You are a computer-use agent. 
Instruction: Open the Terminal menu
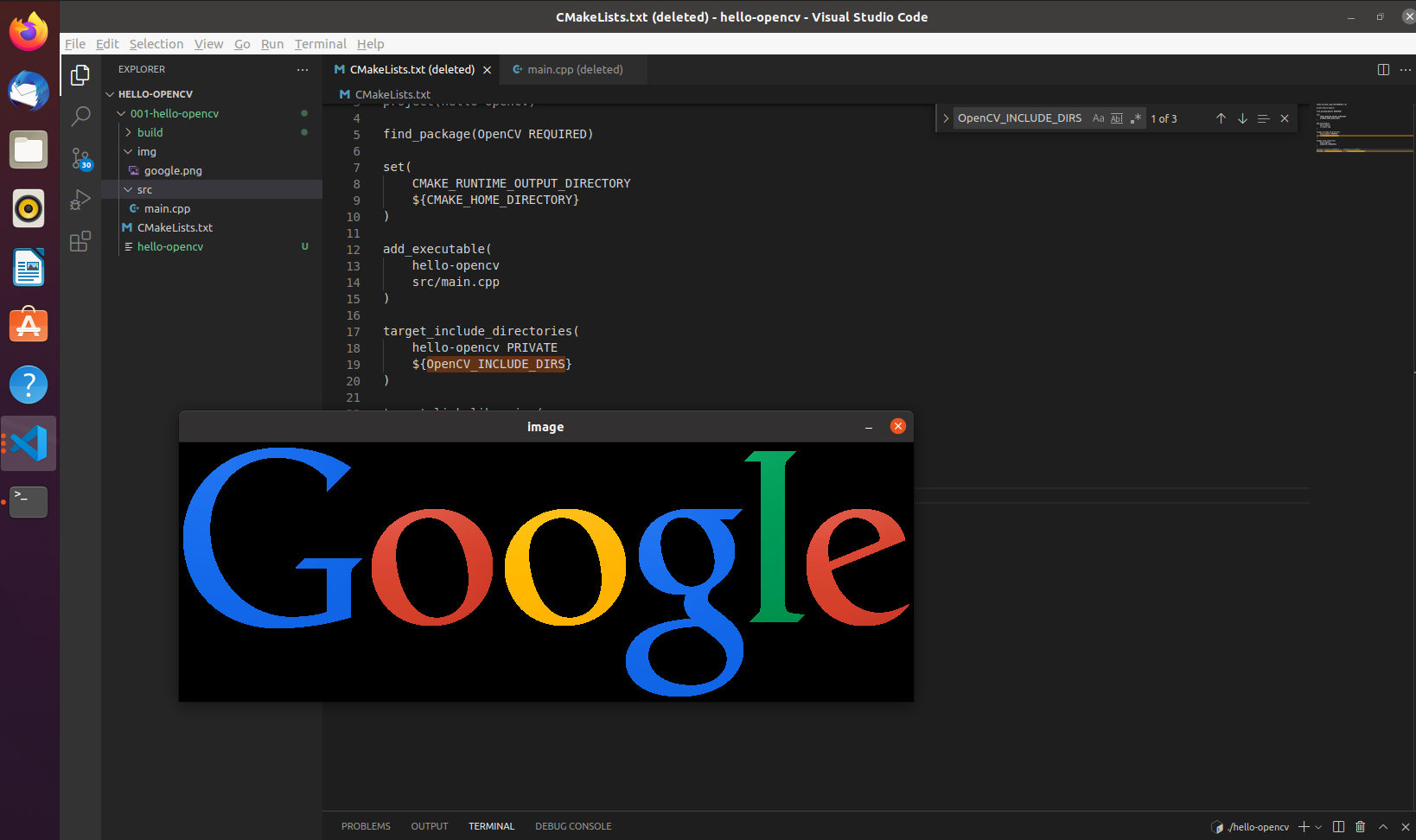click(x=320, y=44)
